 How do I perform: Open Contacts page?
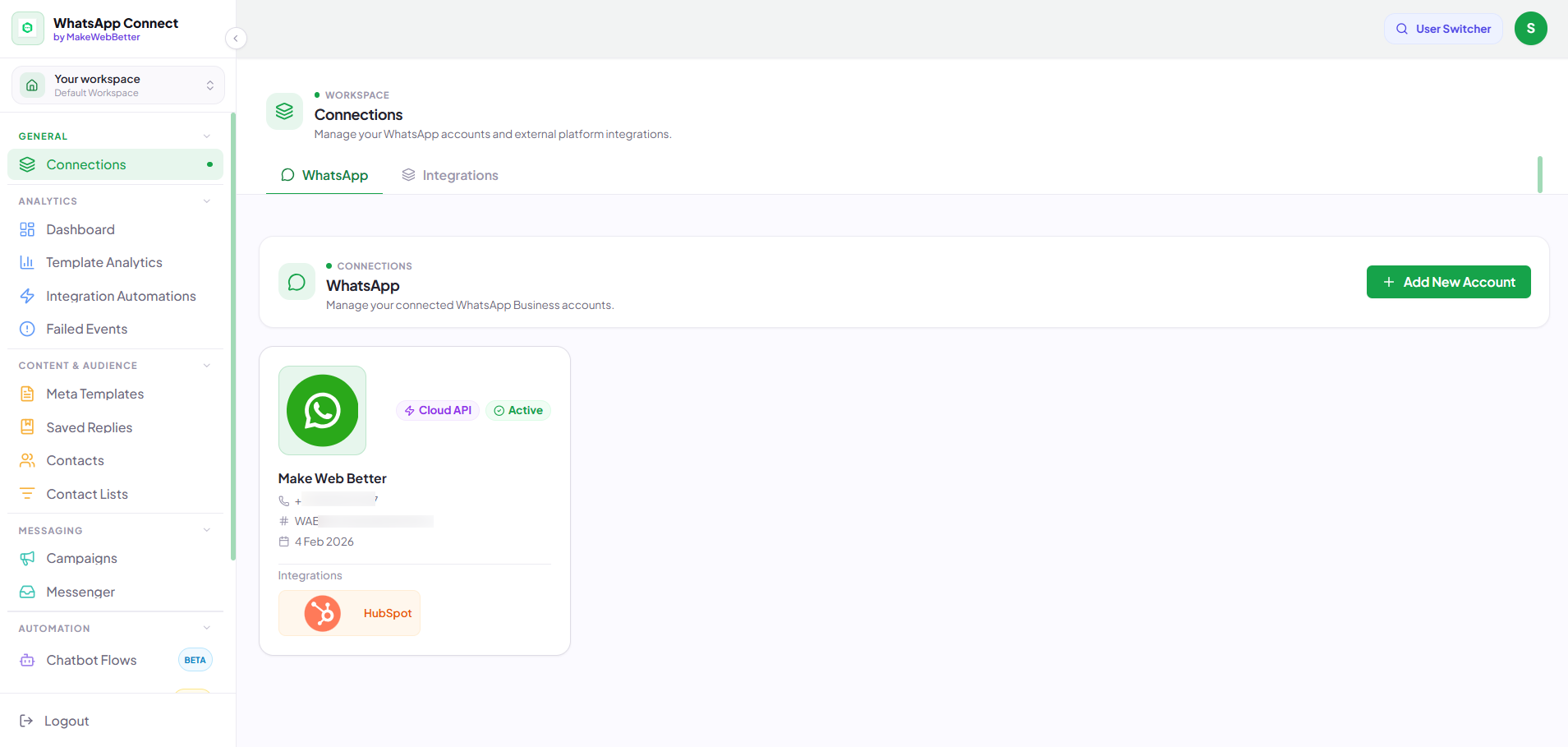coord(115,460)
